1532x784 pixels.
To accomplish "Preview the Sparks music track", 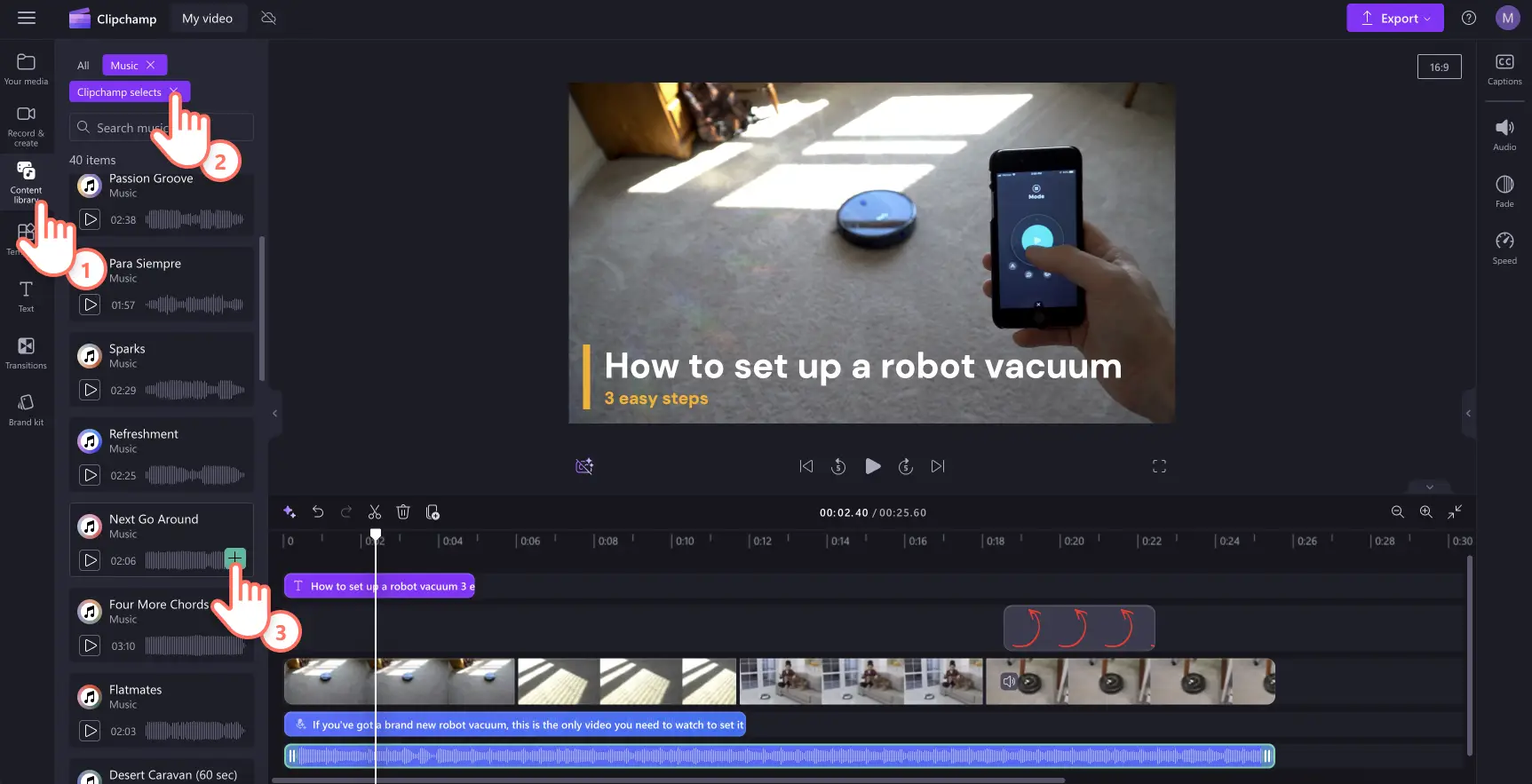I will point(91,390).
